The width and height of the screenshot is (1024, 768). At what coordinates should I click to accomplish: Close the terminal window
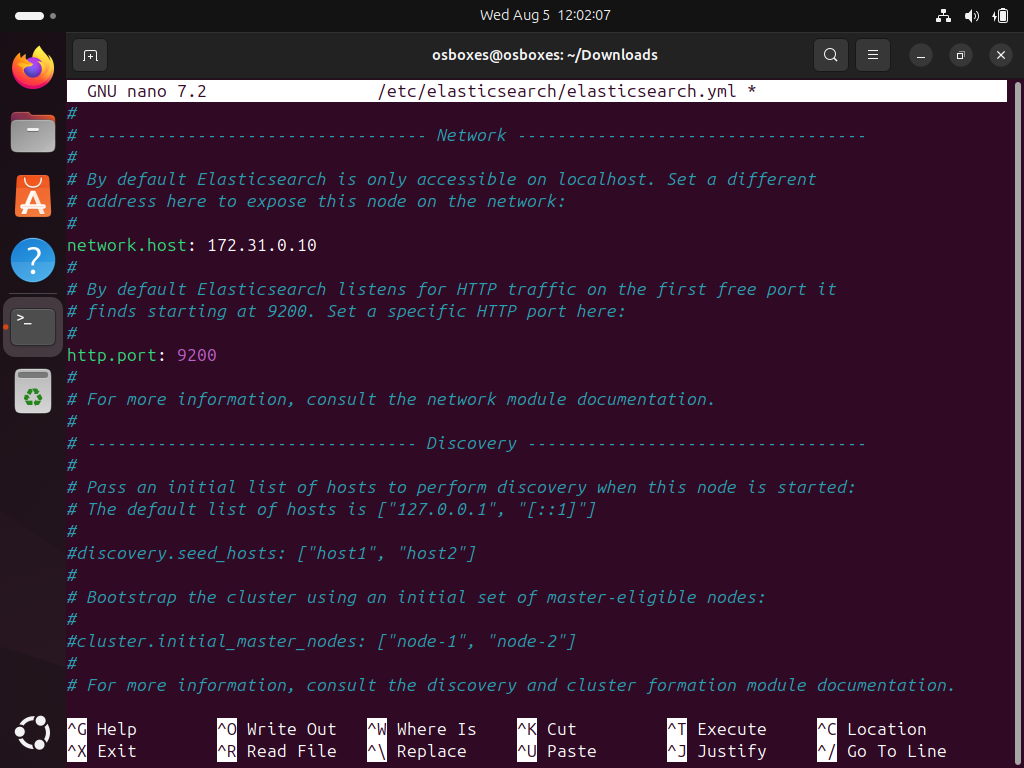point(1000,56)
